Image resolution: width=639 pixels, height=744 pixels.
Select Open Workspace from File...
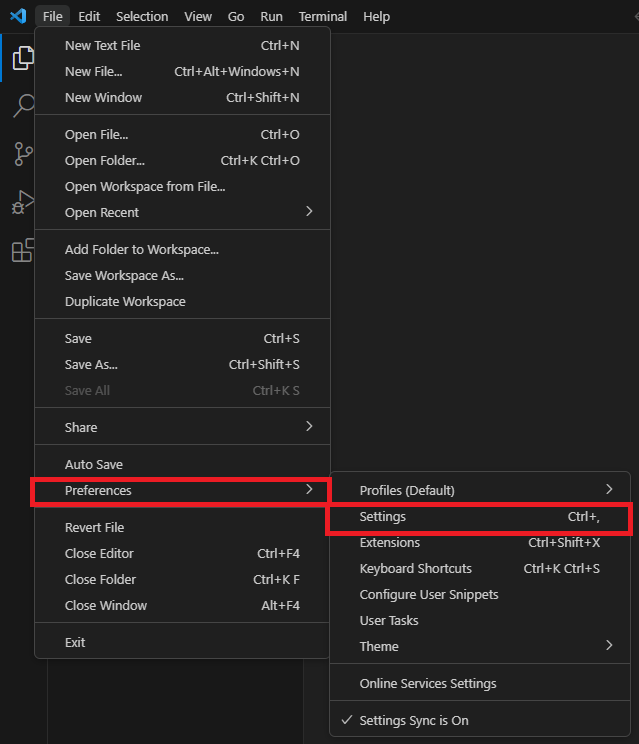[x=182, y=187]
